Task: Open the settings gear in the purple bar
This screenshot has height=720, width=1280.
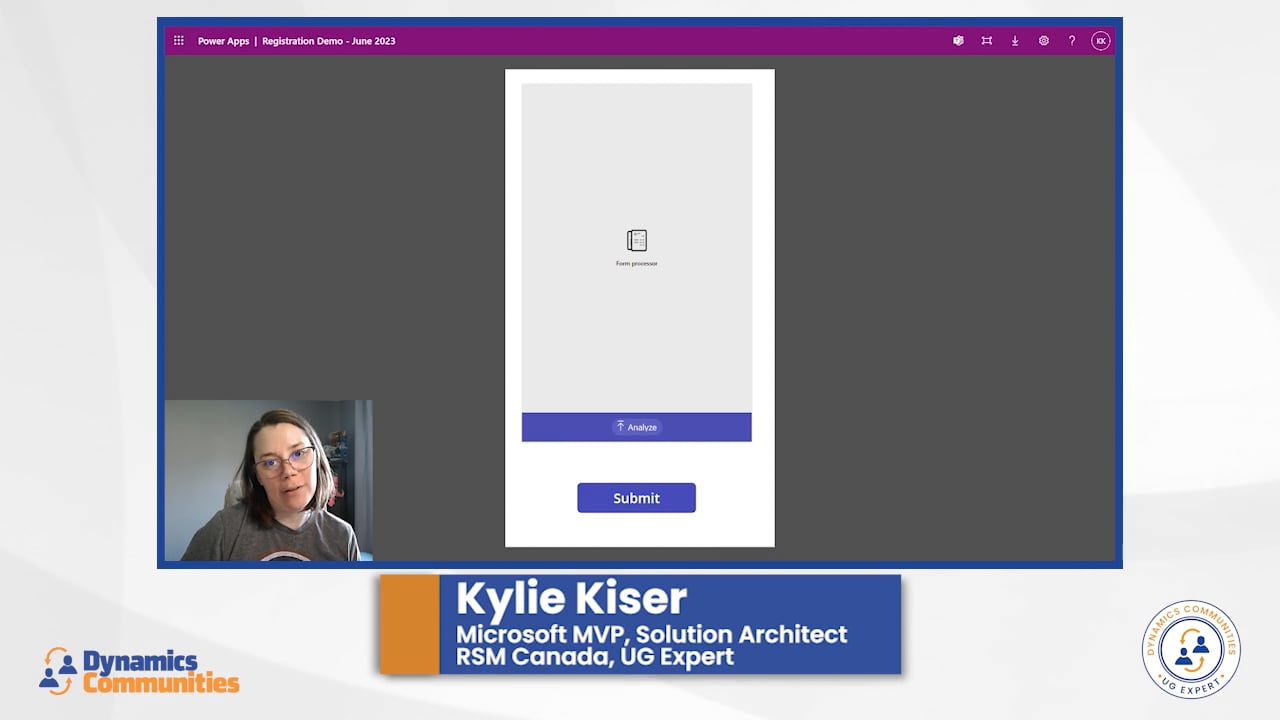Action: click(1044, 40)
